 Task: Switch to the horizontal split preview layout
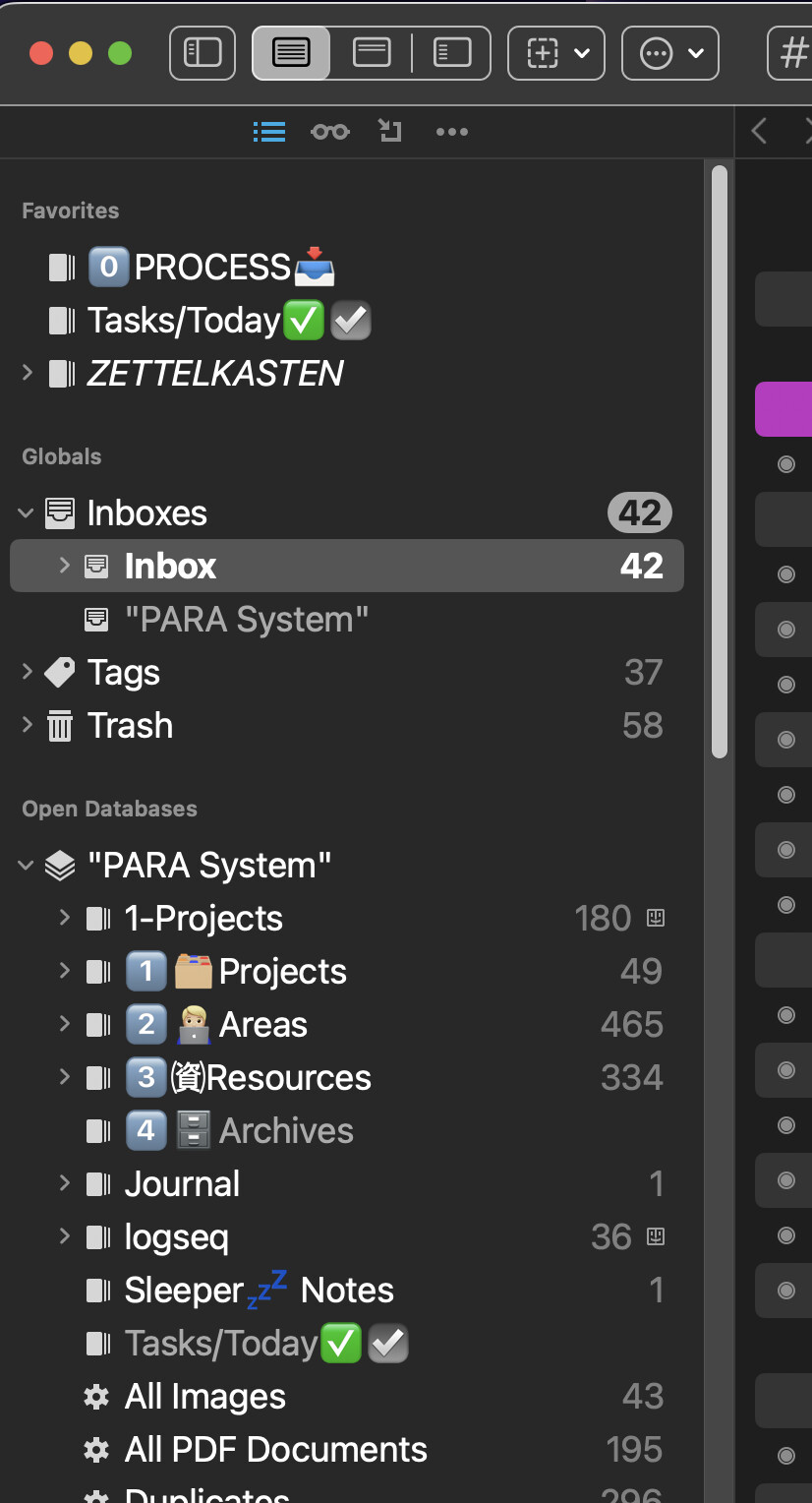[372, 53]
